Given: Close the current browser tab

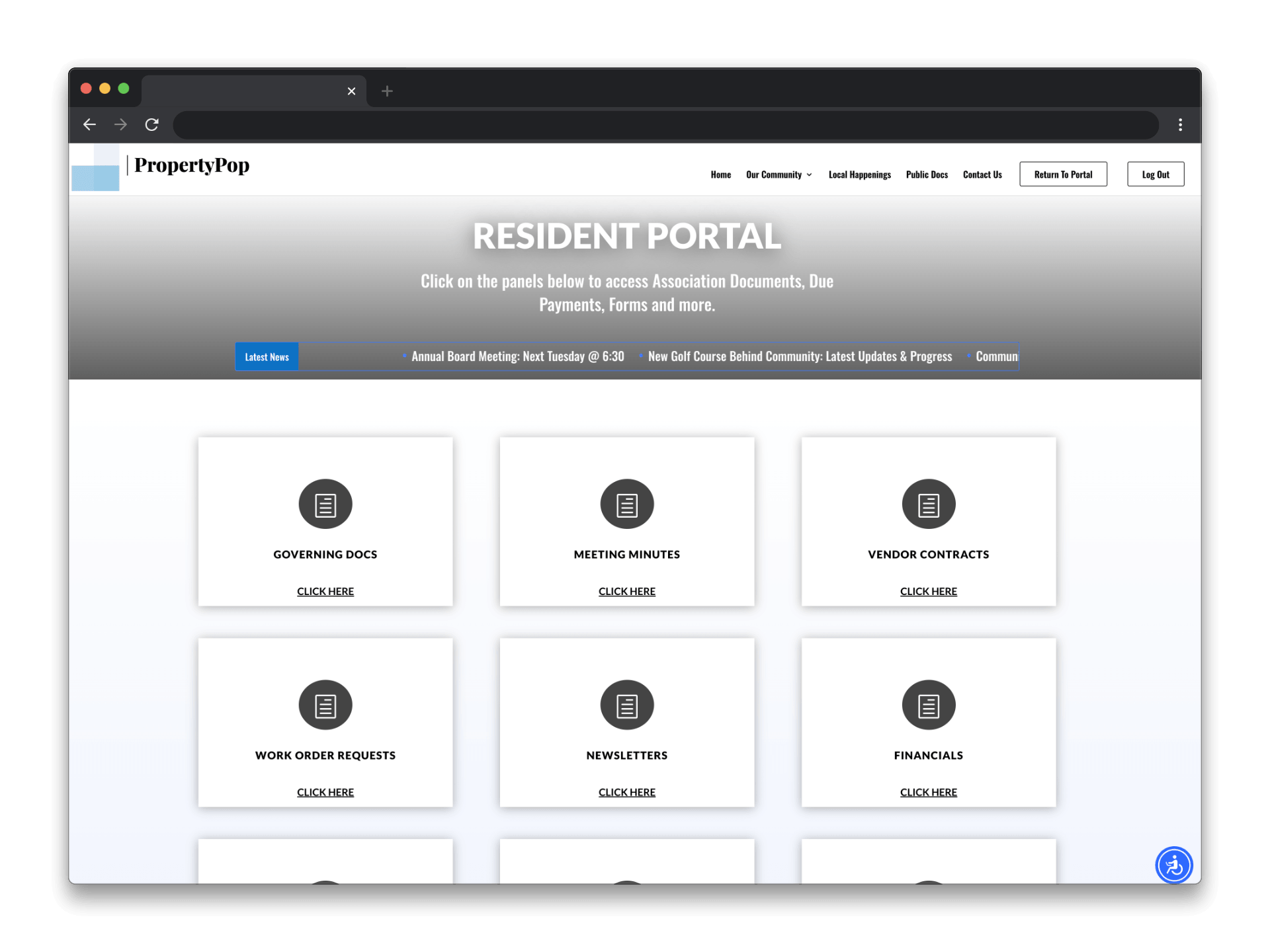Looking at the screenshot, I should [x=351, y=91].
